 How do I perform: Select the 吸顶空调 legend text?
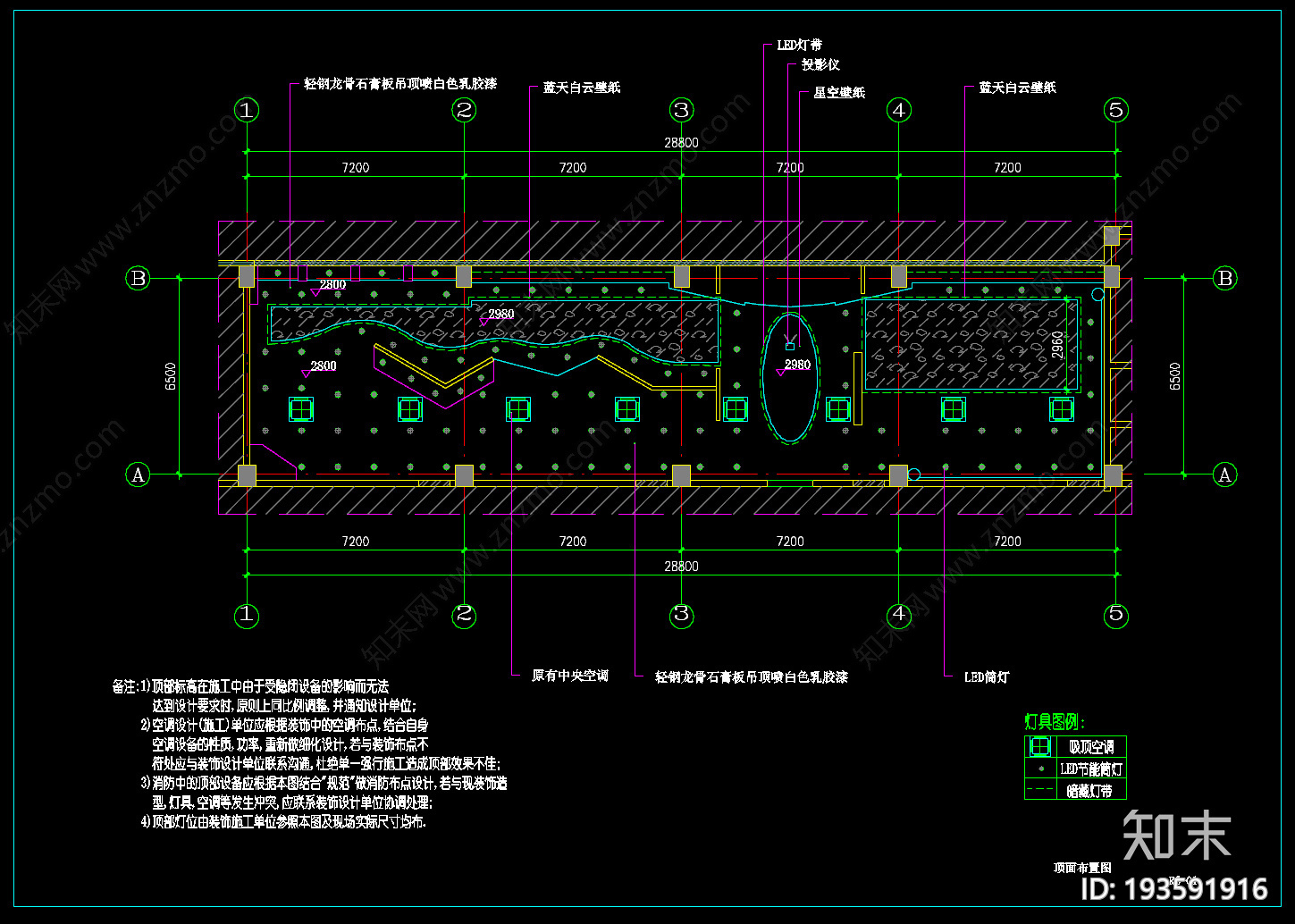coord(1091,747)
